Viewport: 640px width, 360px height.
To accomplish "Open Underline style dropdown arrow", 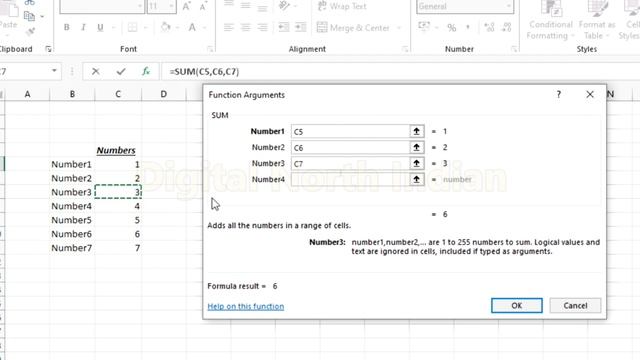I will tap(113, 28).
